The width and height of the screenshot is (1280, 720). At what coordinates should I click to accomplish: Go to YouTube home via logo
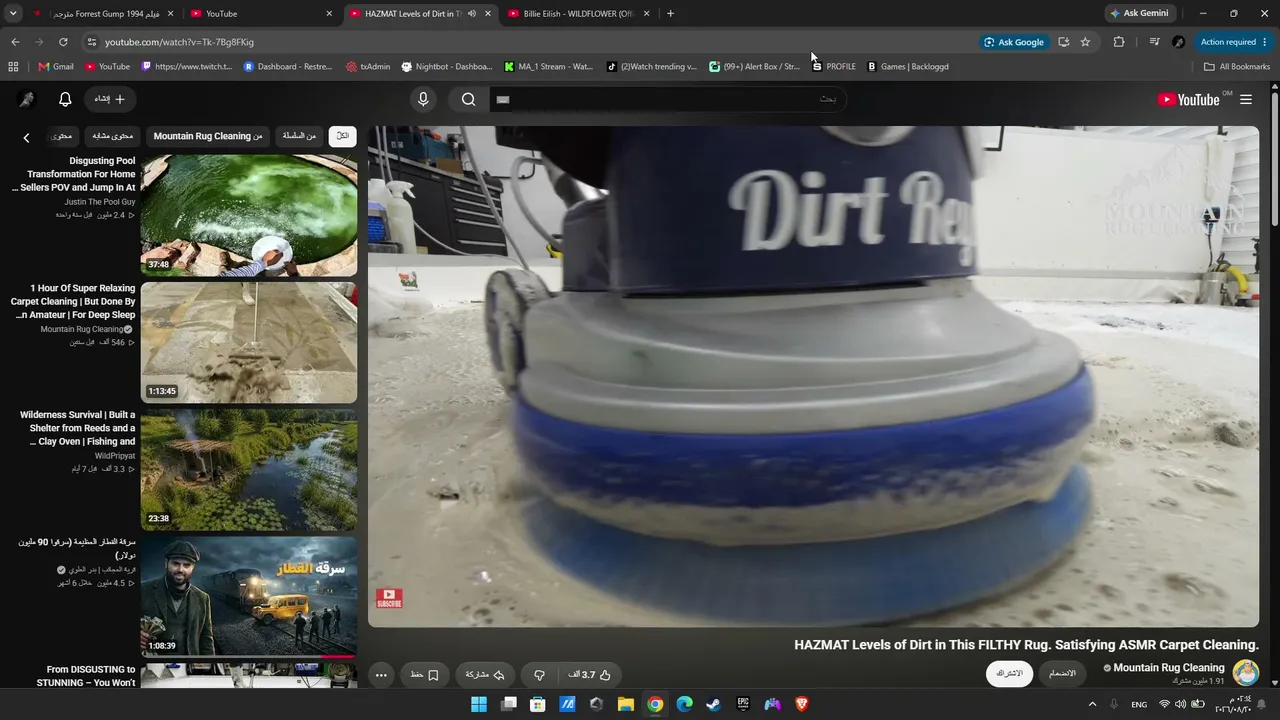pyautogui.click(x=1188, y=99)
